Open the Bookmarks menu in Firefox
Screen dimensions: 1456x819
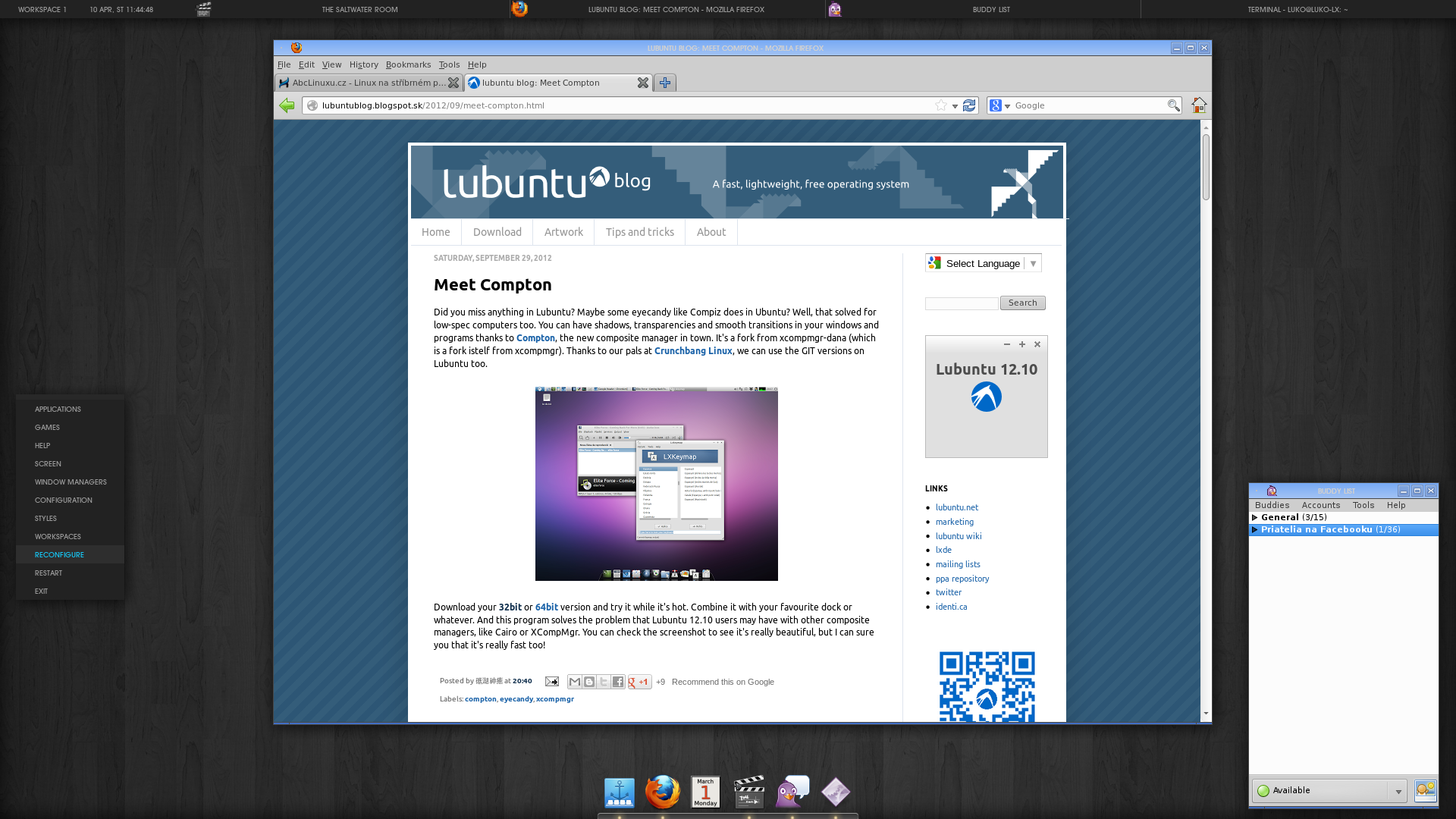pyautogui.click(x=408, y=64)
